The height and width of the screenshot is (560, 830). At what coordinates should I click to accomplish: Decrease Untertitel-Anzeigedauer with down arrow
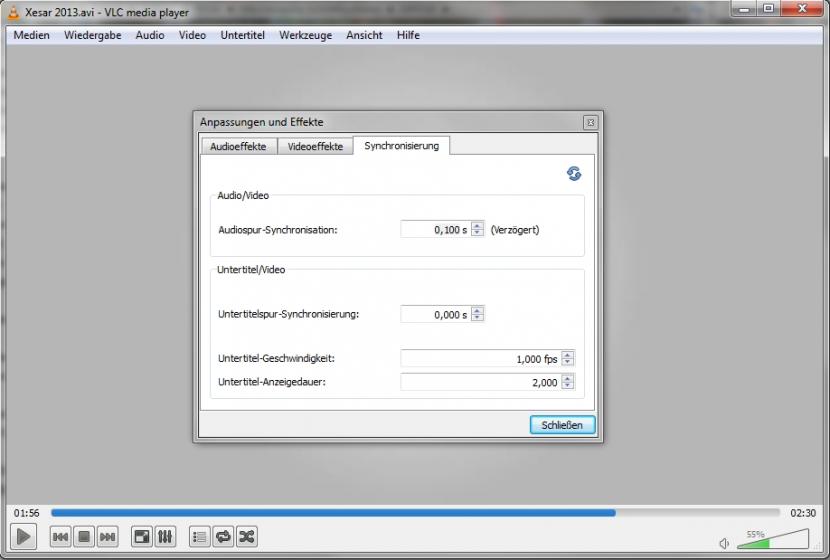point(567,385)
